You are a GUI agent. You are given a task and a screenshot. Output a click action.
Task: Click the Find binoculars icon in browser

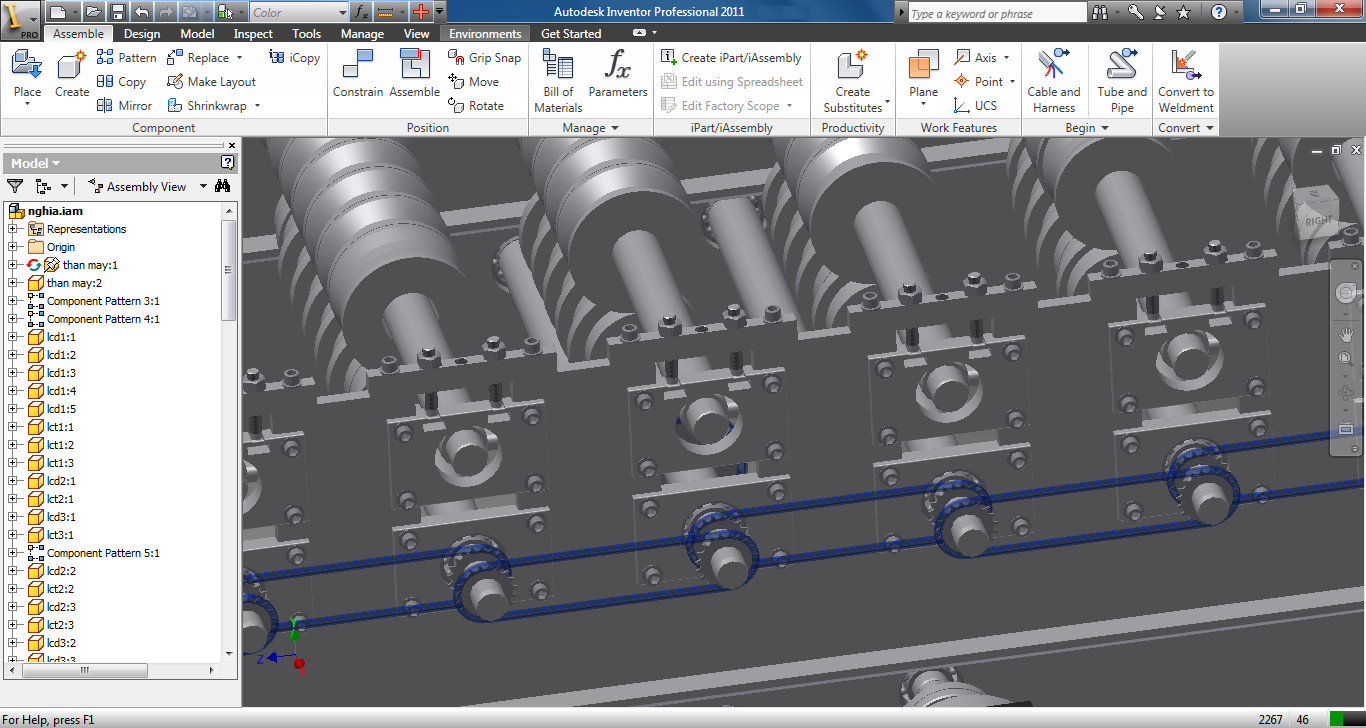click(x=223, y=186)
